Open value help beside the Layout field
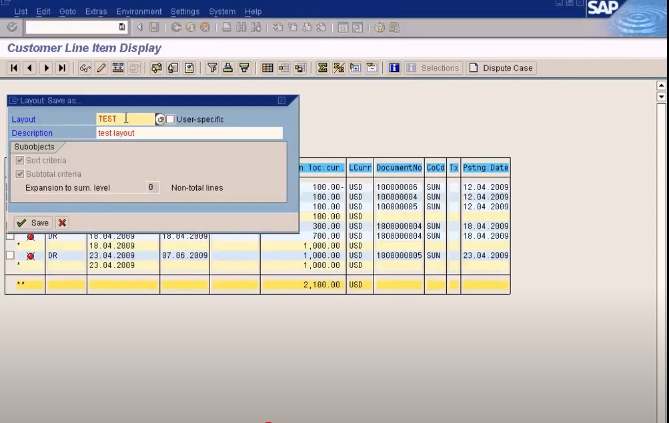Image resolution: width=669 pixels, height=423 pixels. (x=160, y=120)
